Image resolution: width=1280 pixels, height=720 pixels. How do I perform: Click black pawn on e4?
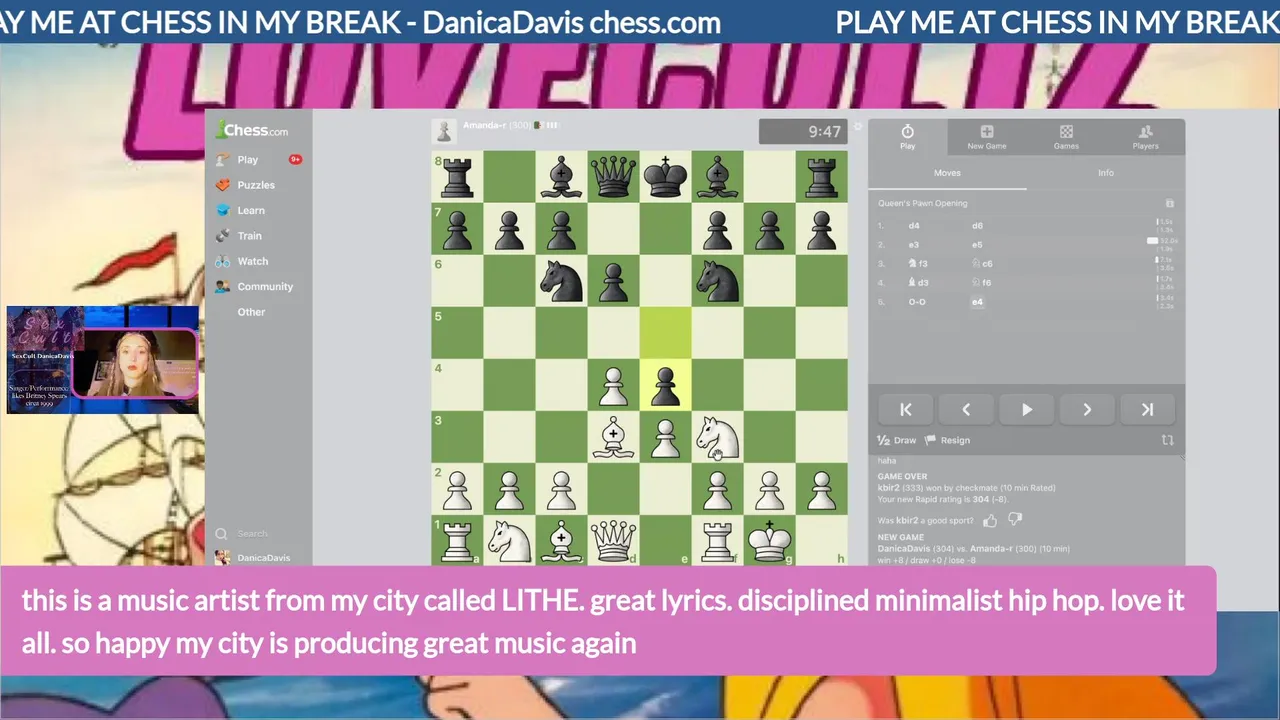pyautogui.click(x=665, y=385)
